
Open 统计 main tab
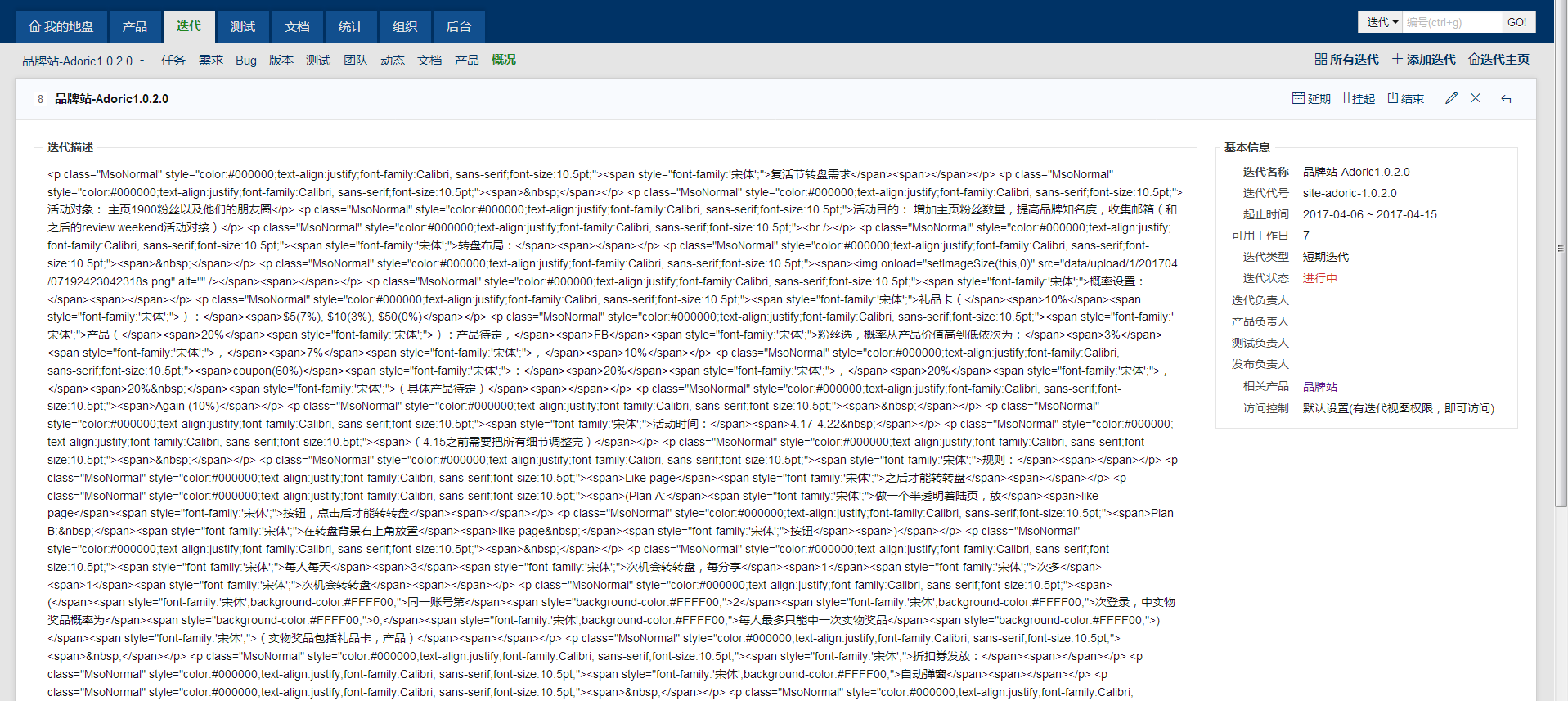[x=351, y=26]
